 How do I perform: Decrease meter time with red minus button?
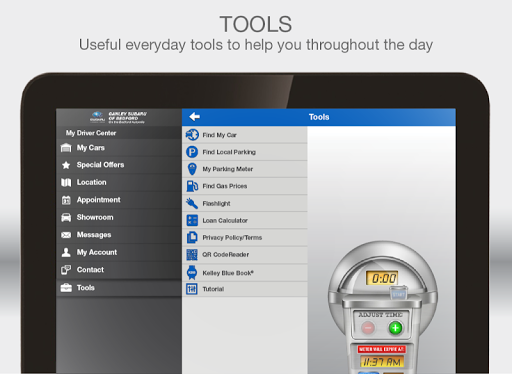coord(368,328)
